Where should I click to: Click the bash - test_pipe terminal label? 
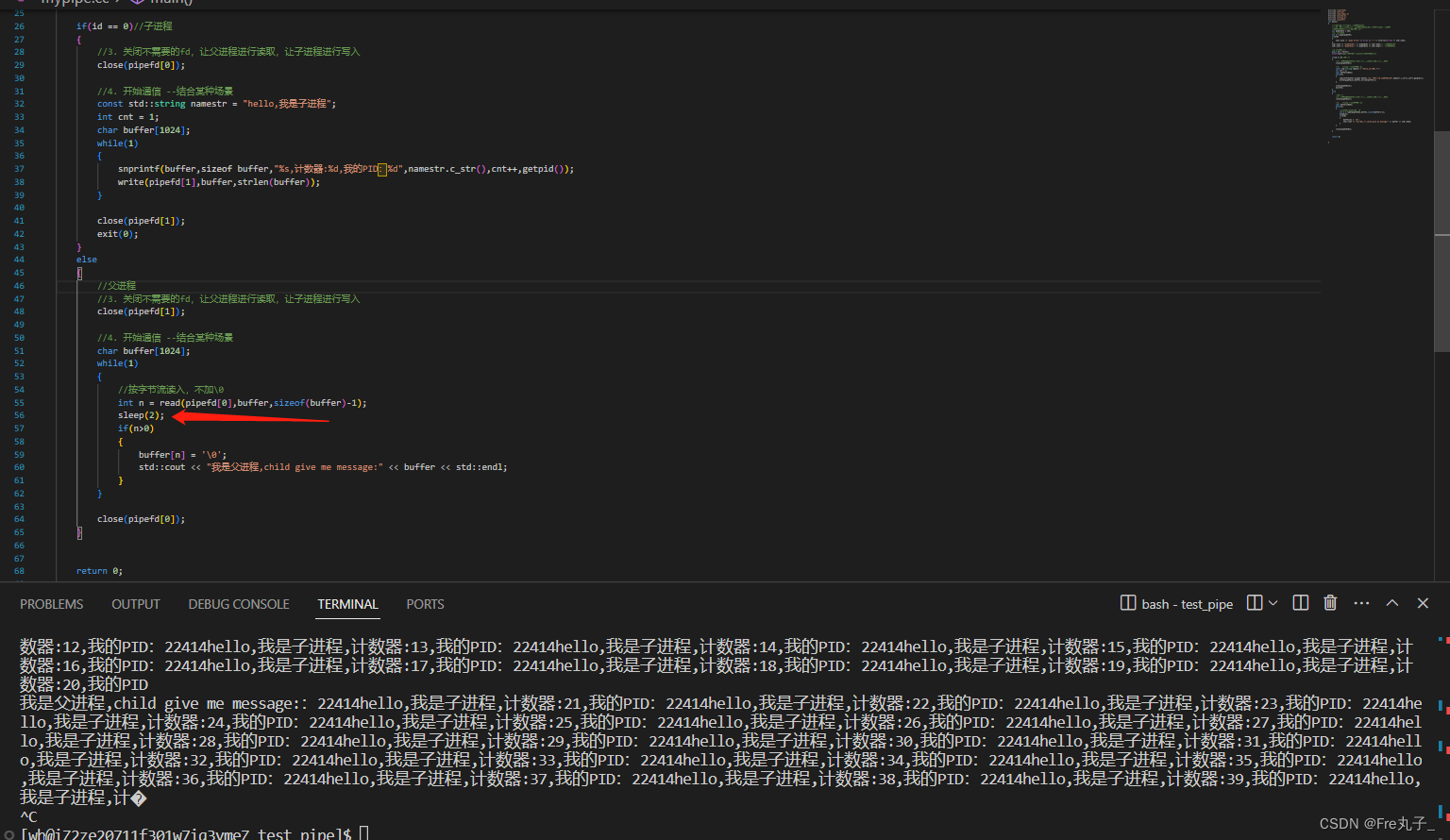pyautogui.click(x=1187, y=604)
